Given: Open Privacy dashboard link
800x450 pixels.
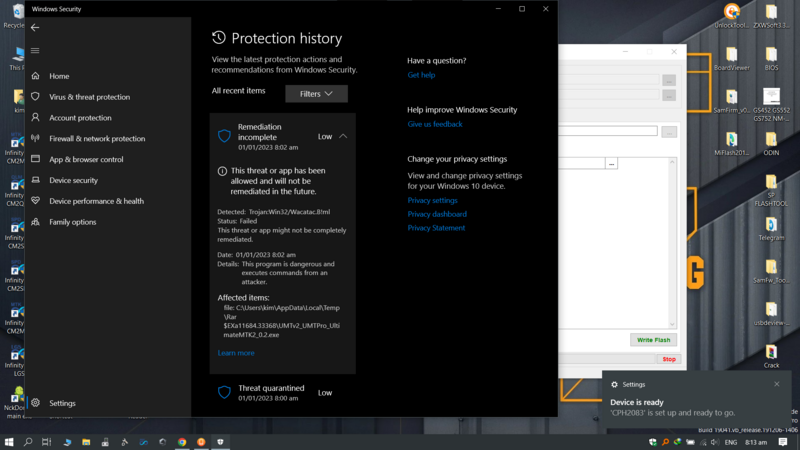Looking at the screenshot, I should point(437,214).
